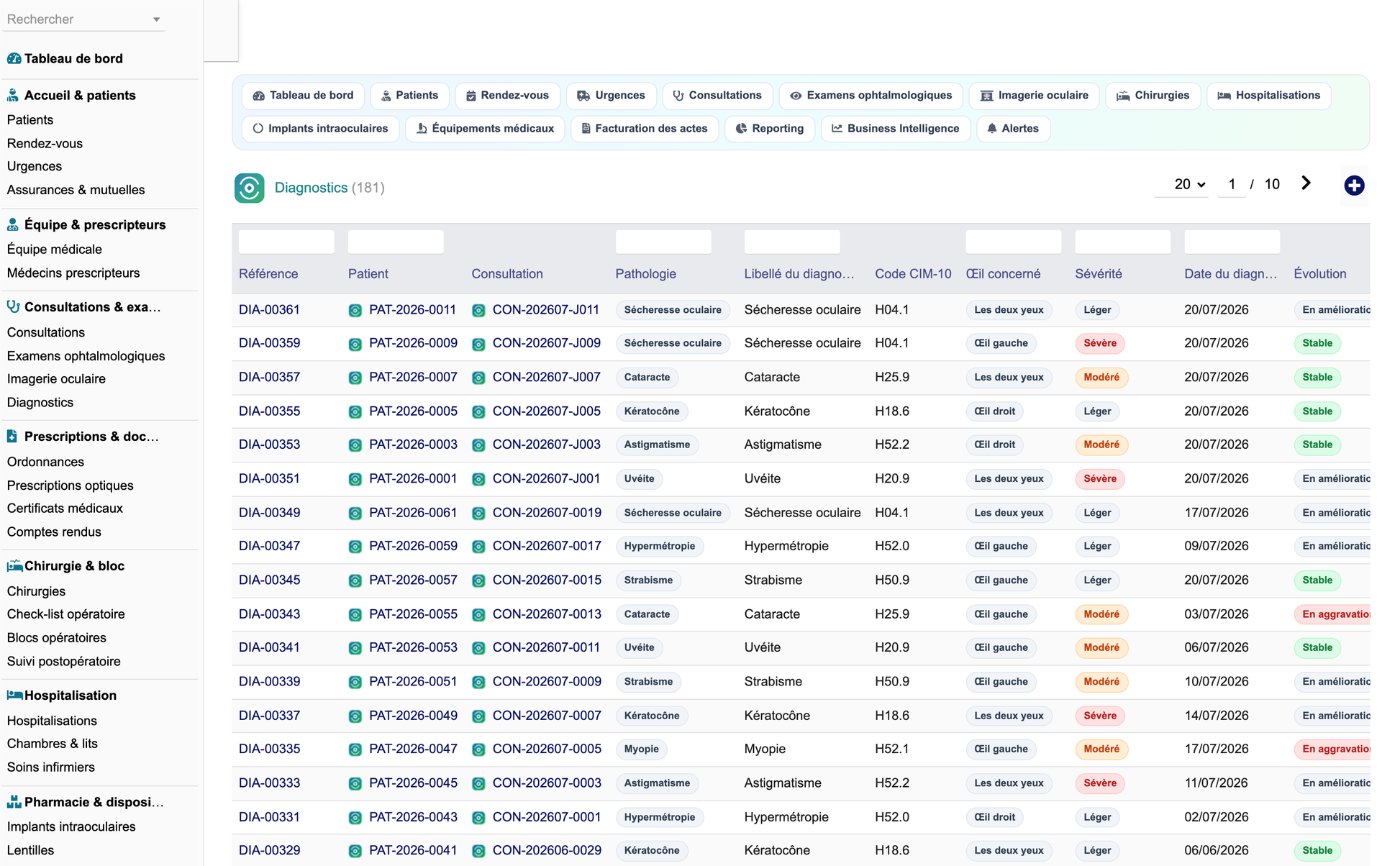Image resolution: width=1400 pixels, height=866 pixels.
Task: Click the Pathologie filter field
Action: (x=663, y=242)
